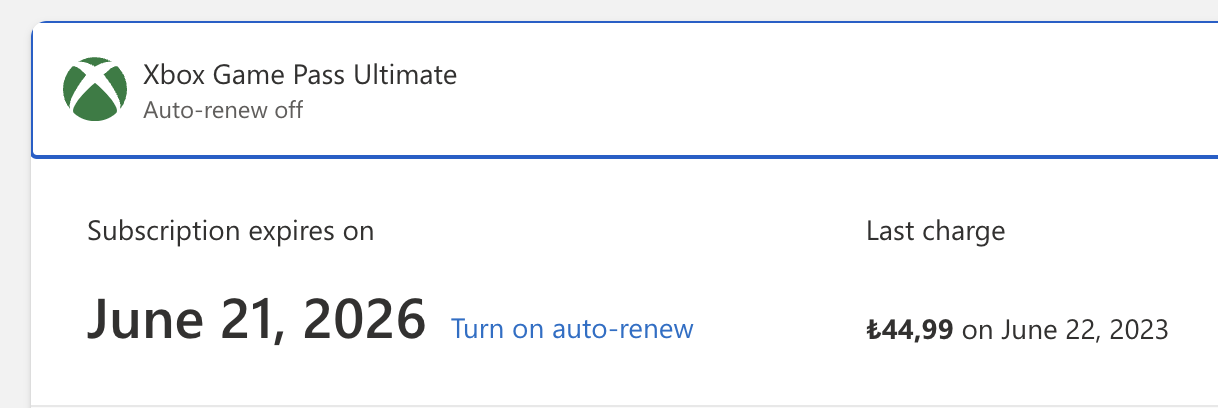Click the green Xbox logo icon

tap(95, 89)
